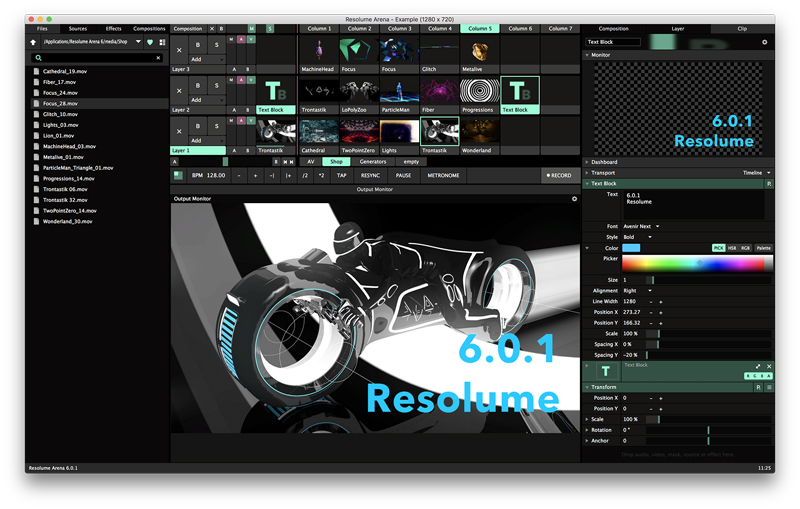Viewport: 800px width, 509px height.
Task: Click the rainbow color Picker bar
Action: [697, 263]
